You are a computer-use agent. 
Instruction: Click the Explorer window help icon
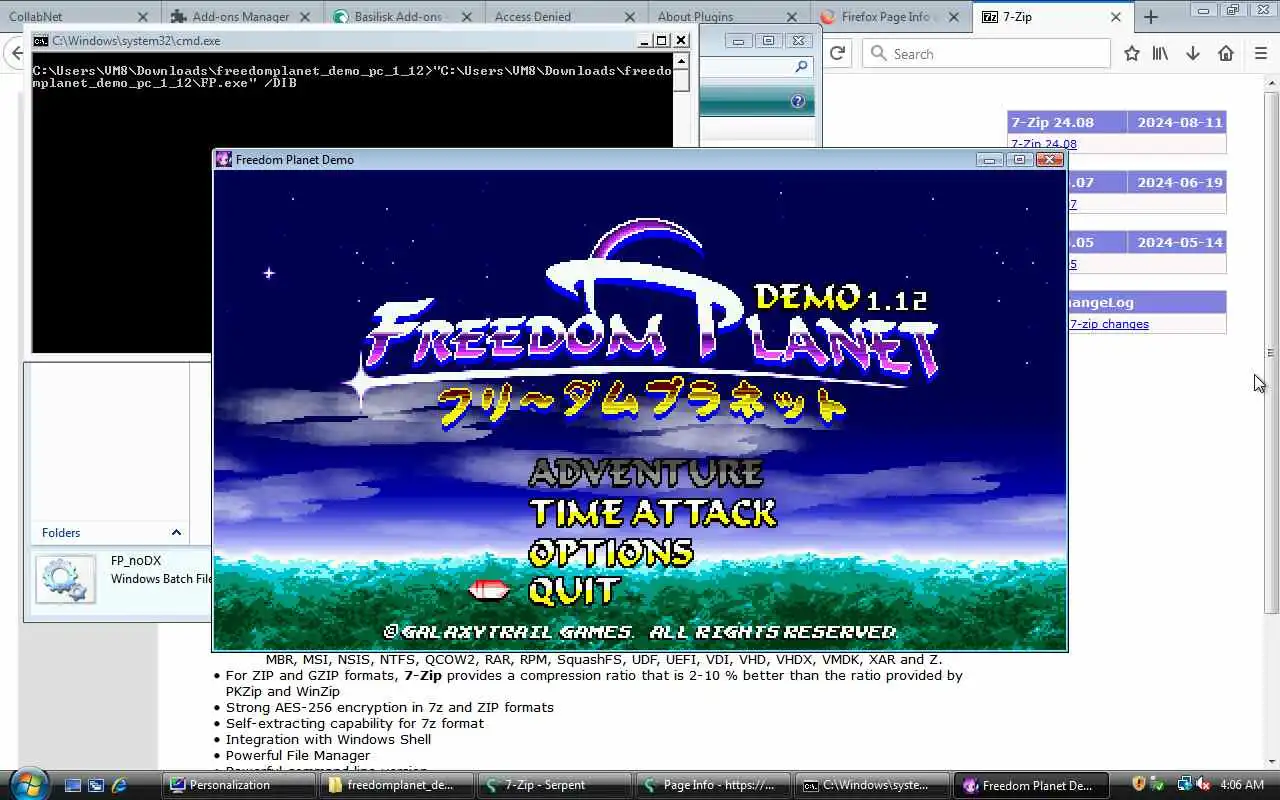pos(797,101)
